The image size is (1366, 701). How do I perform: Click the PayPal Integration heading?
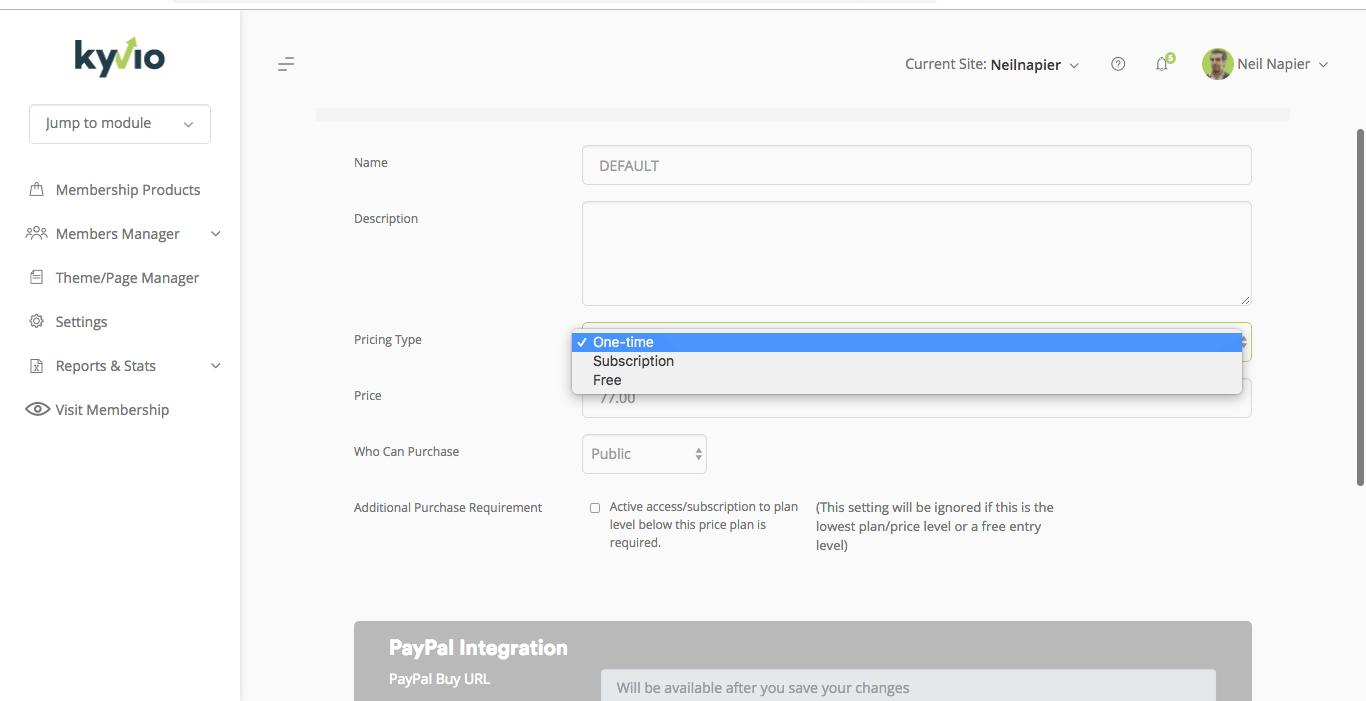coord(478,648)
